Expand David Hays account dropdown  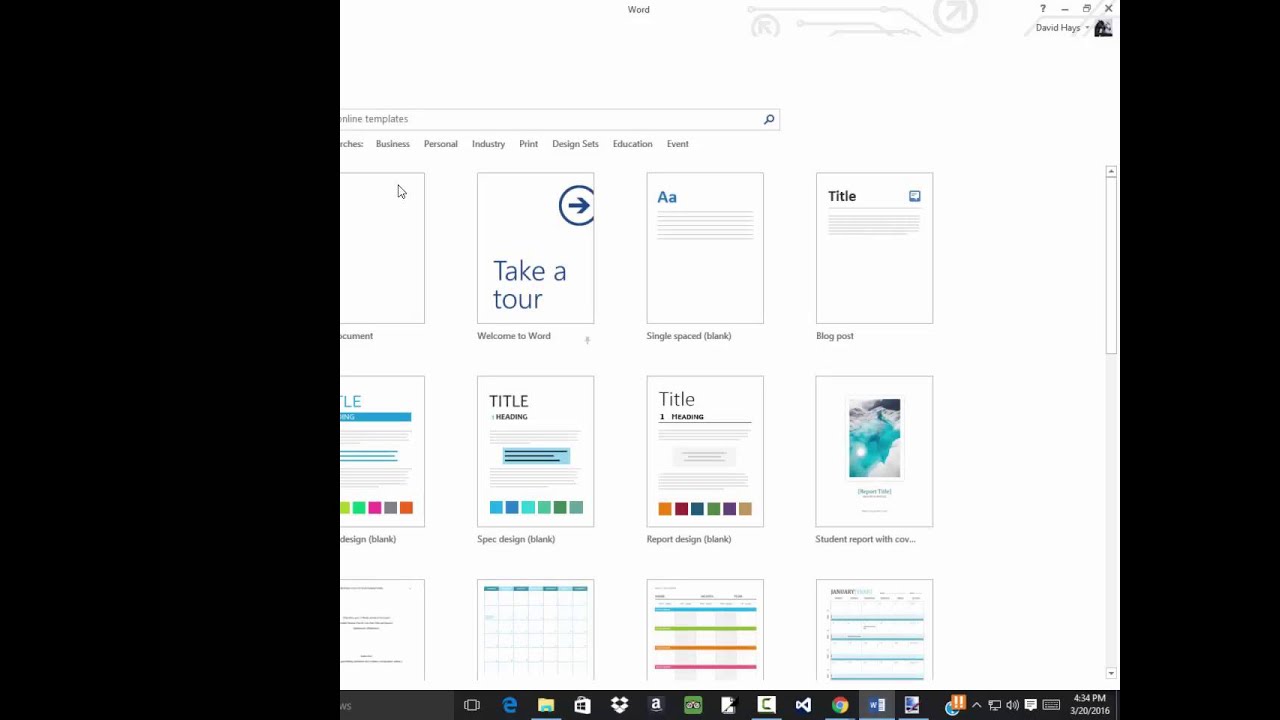1087,28
